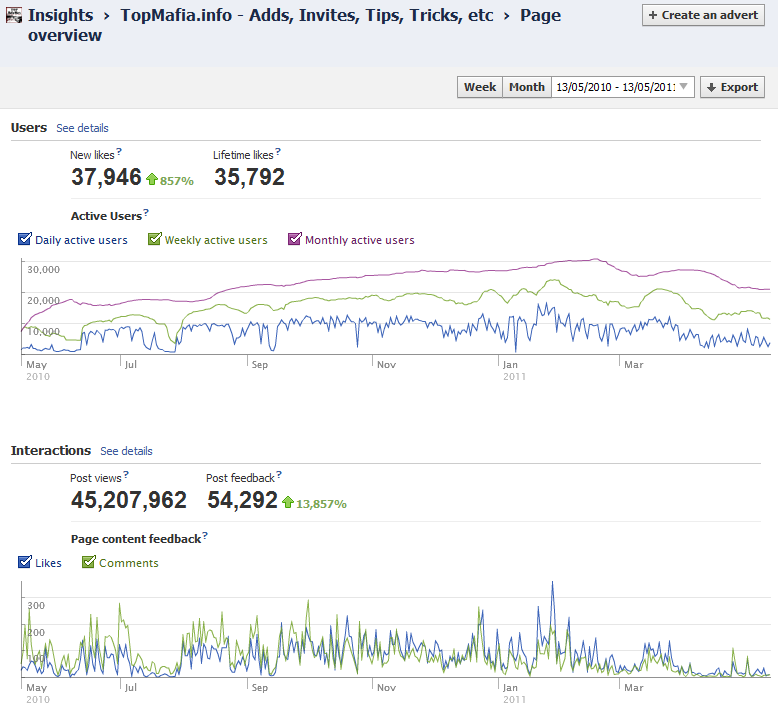Click the 13,857% increase figure
The width and height of the screenshot is (778, 705).
coord(321,504)
